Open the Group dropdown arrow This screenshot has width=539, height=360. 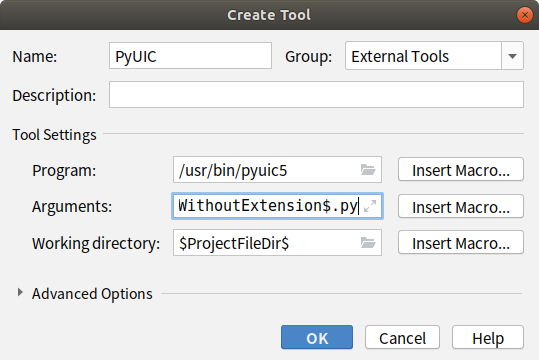512,56
